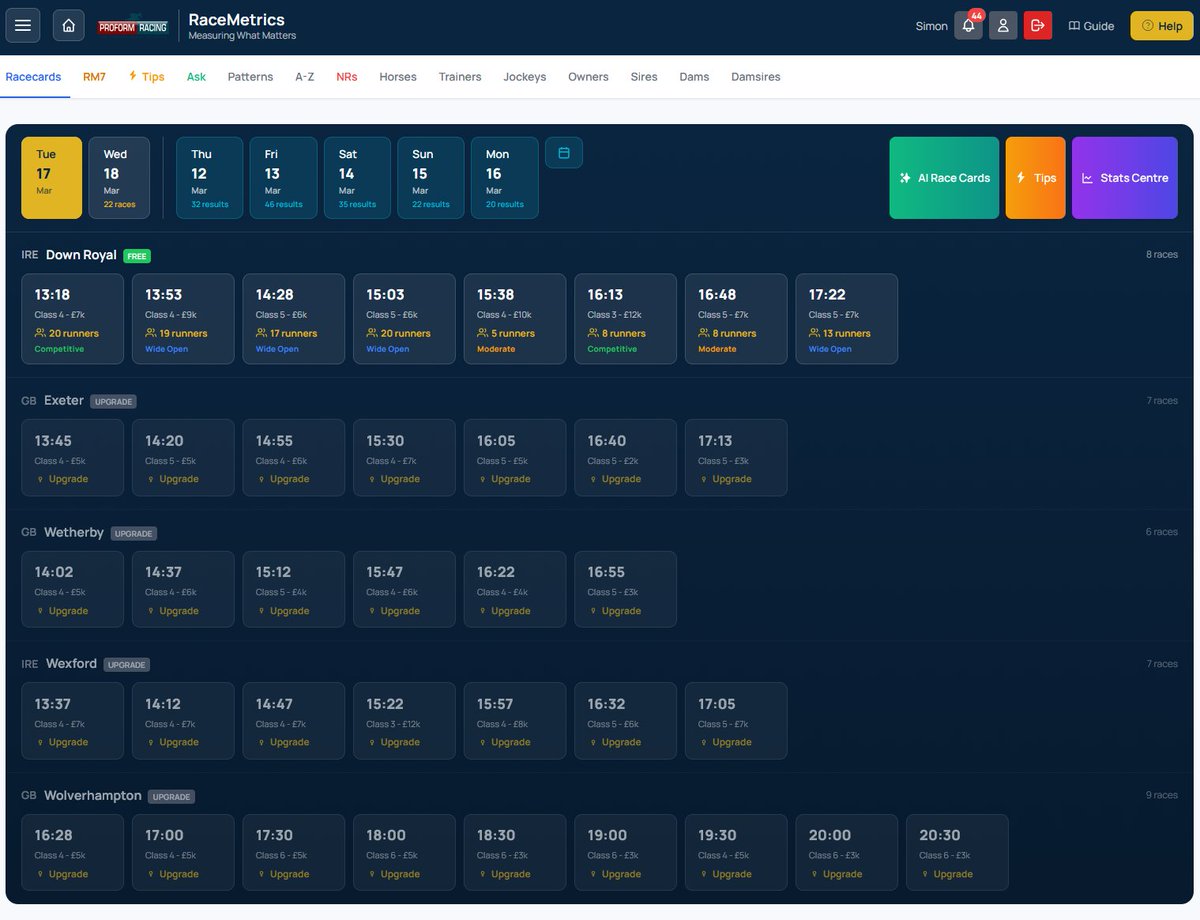Screen dimensions: 1200x920
Task: Go to the Owners tab
Action: (x=588, y=77)
